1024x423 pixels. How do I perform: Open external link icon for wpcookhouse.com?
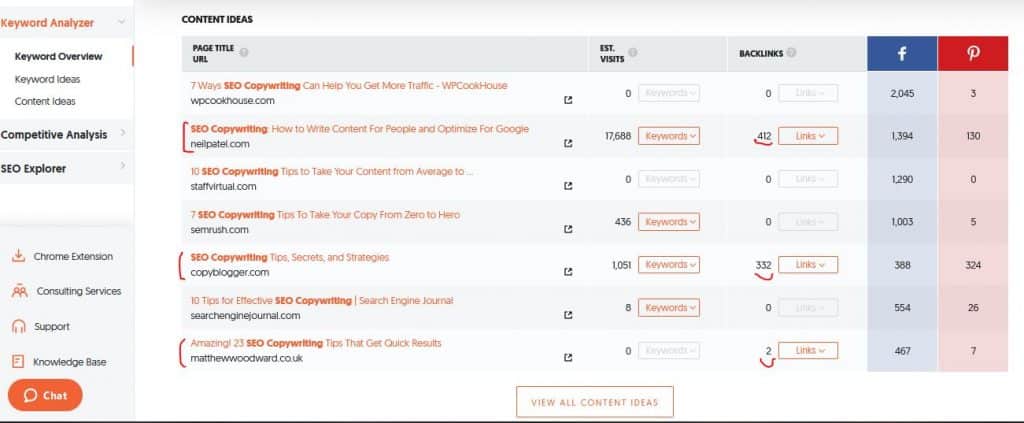[x=569, y=100]
